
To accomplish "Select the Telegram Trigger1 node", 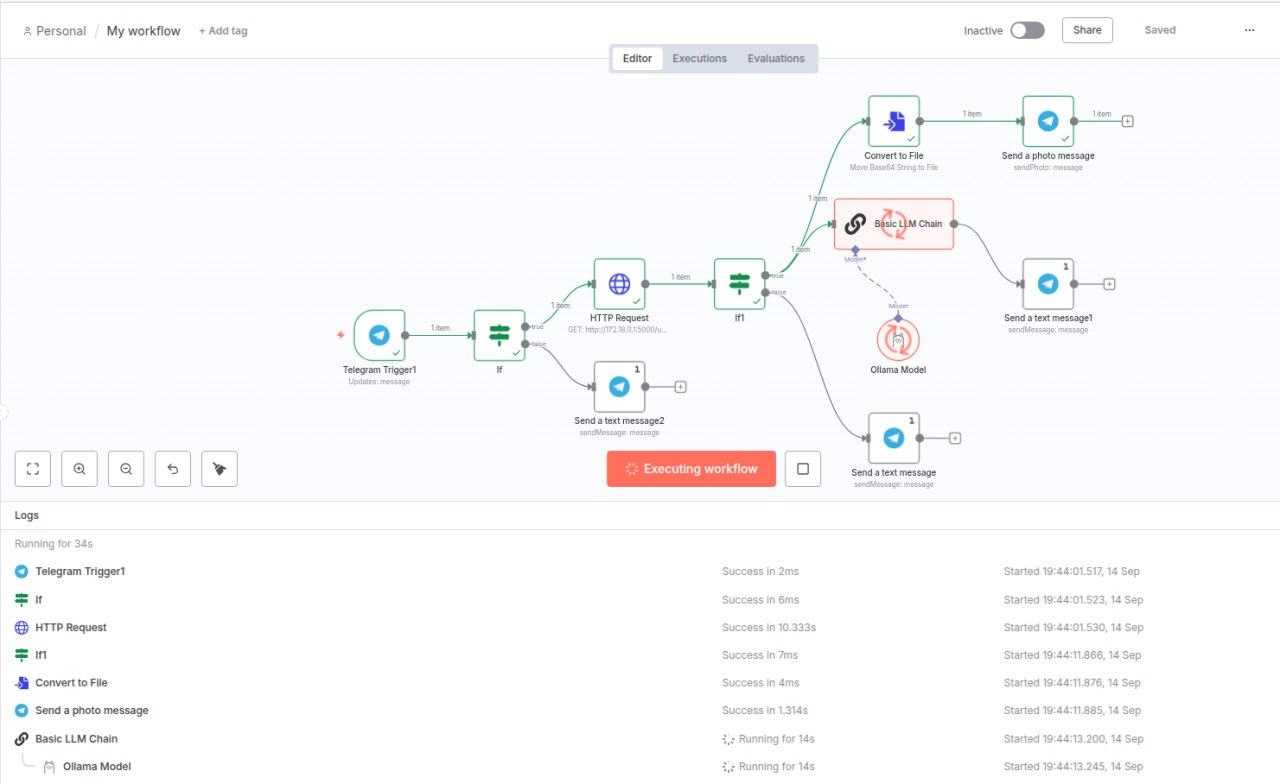I will pos(379,335).
